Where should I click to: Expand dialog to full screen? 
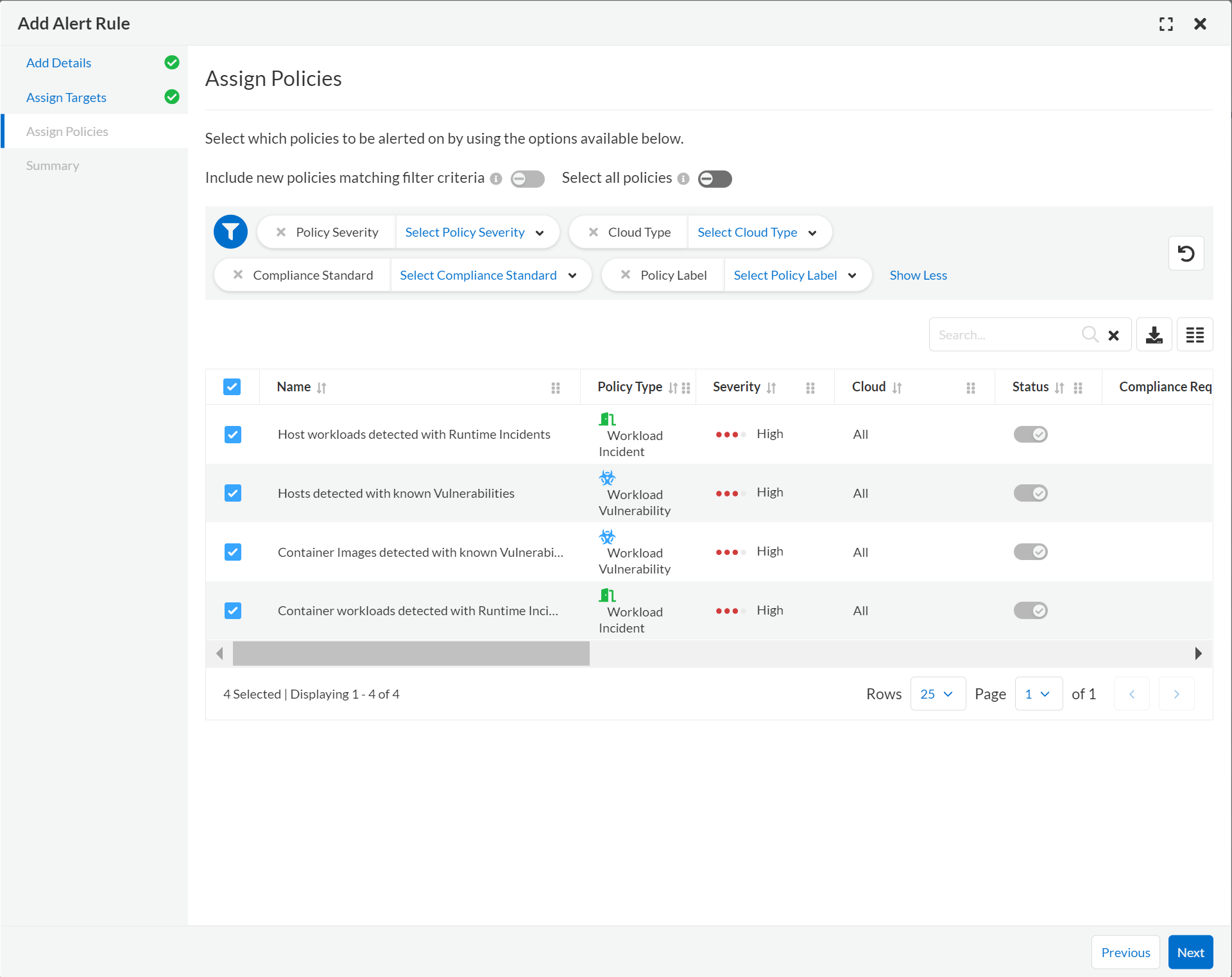pyautogui.click(x=1166, y=24)
